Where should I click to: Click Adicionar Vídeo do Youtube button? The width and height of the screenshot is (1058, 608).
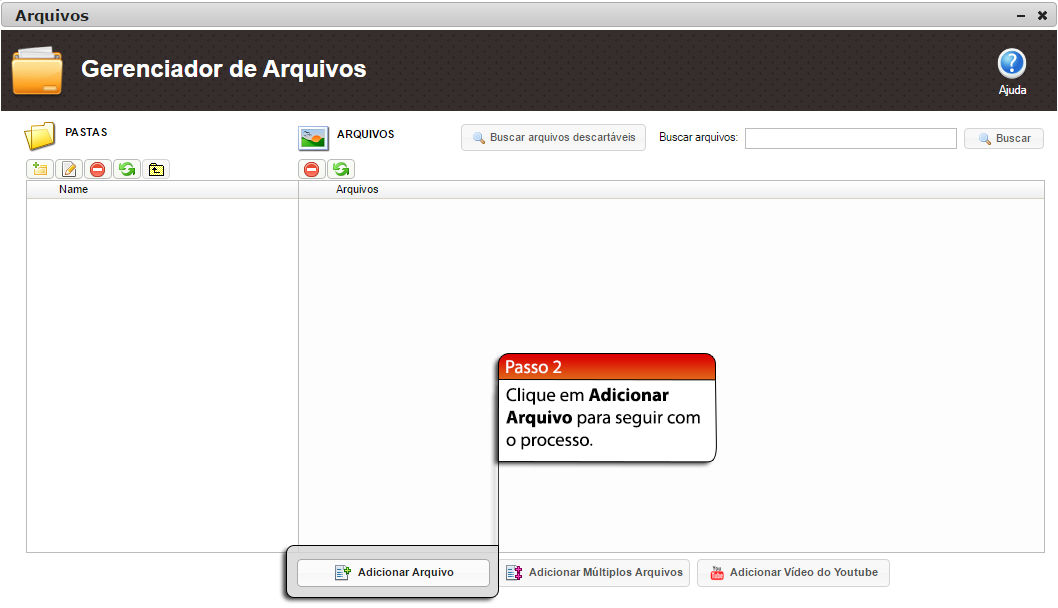click(x=793, y=573)
